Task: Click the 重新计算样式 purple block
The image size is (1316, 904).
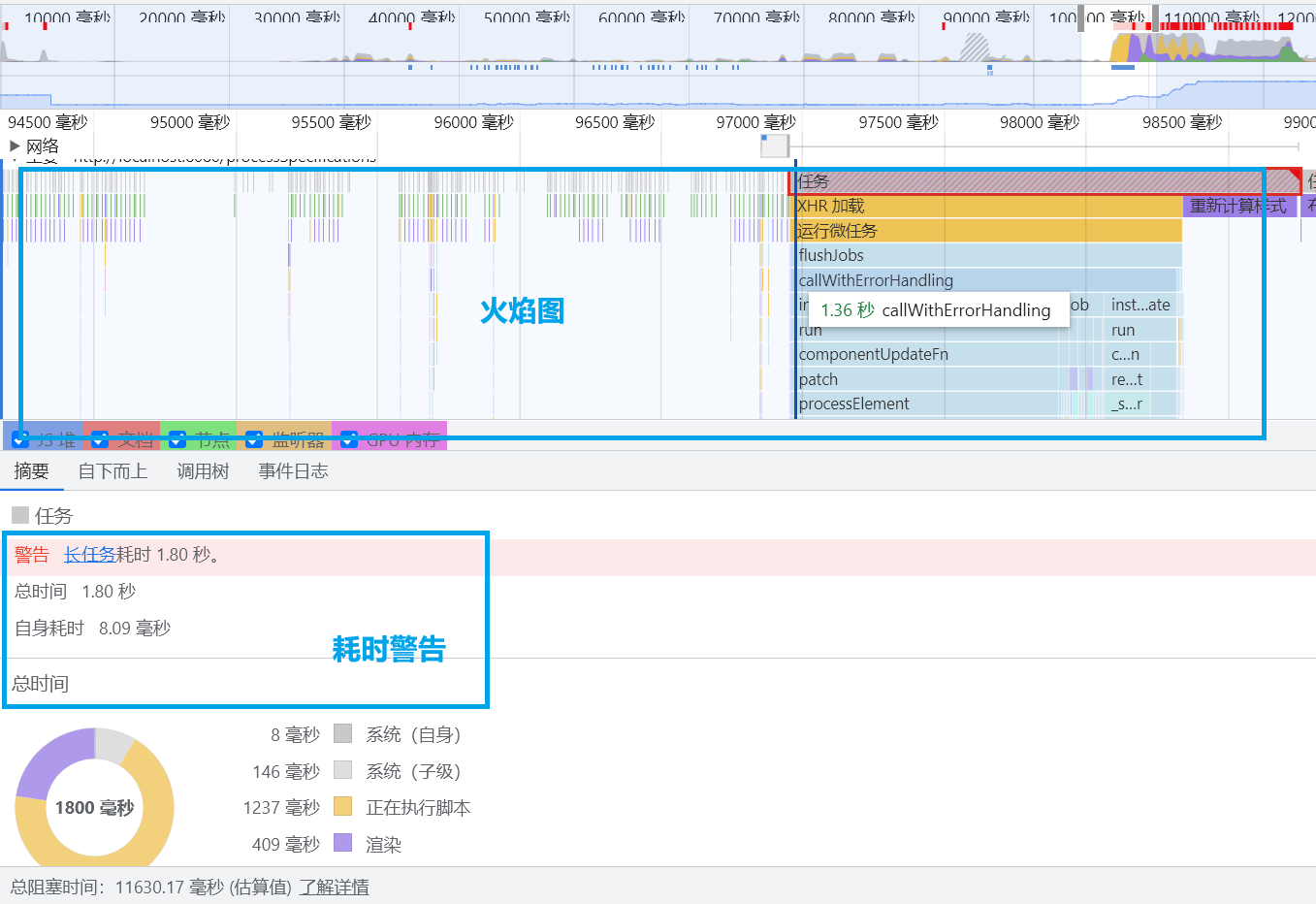Action: (x=1239, y=206)
